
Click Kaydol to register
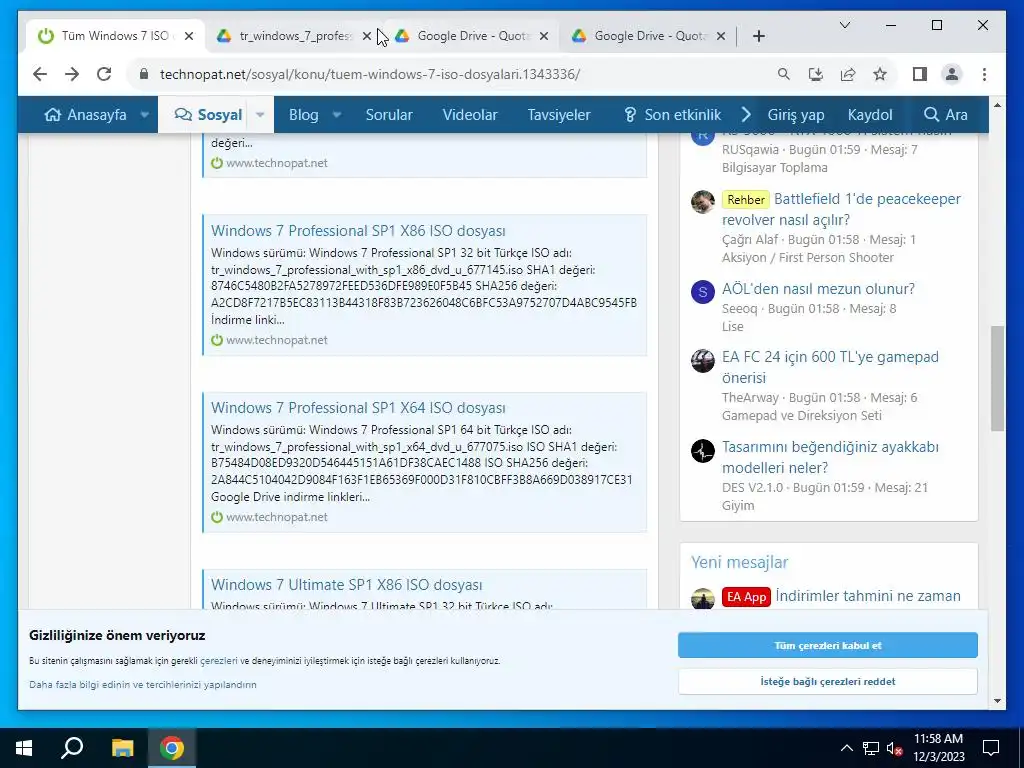(869, 115)
